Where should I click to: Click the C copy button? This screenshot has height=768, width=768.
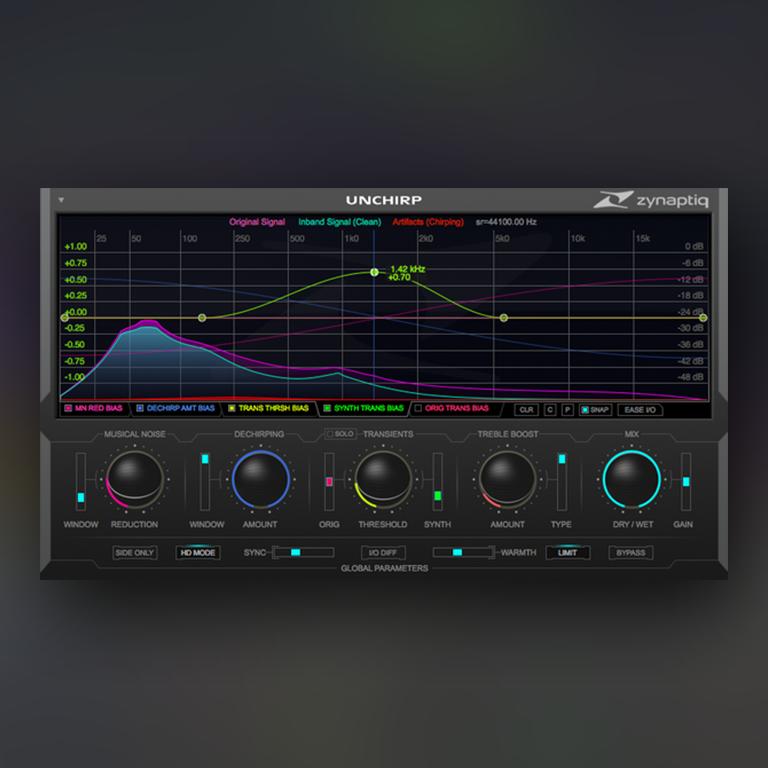[550, 410]
